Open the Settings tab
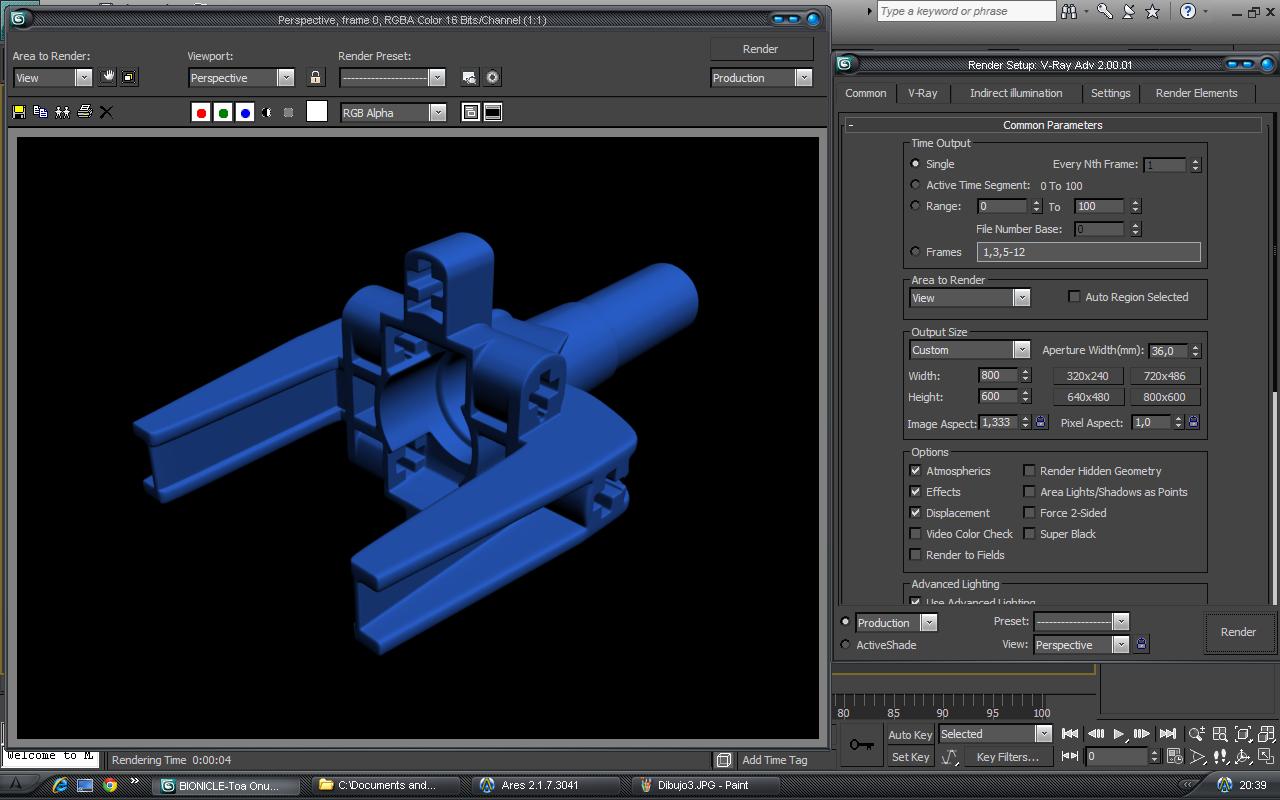The image size is (1280, 800). [x=1110, y=93]
